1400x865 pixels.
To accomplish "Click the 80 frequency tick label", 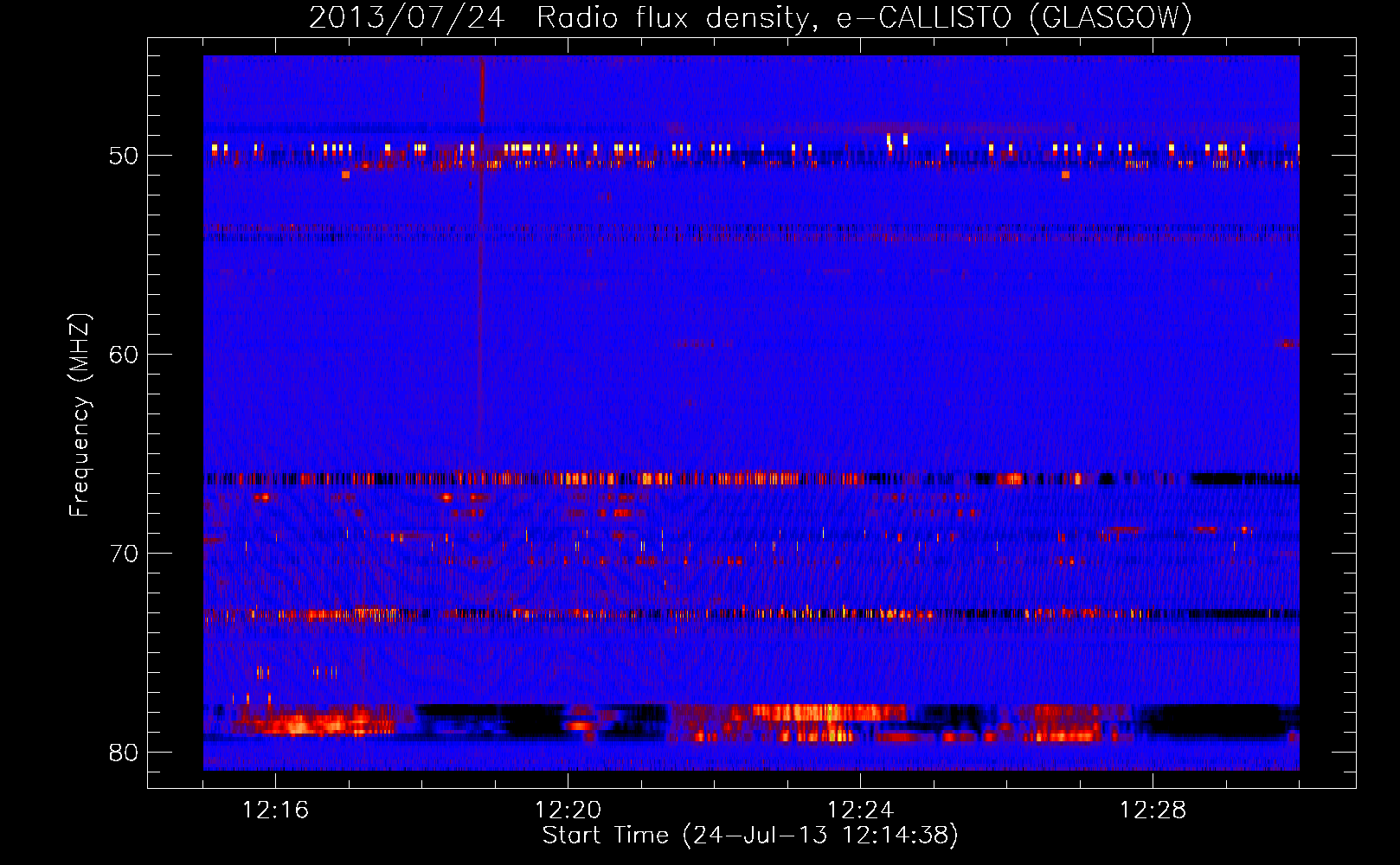I will tap(124, 753).
